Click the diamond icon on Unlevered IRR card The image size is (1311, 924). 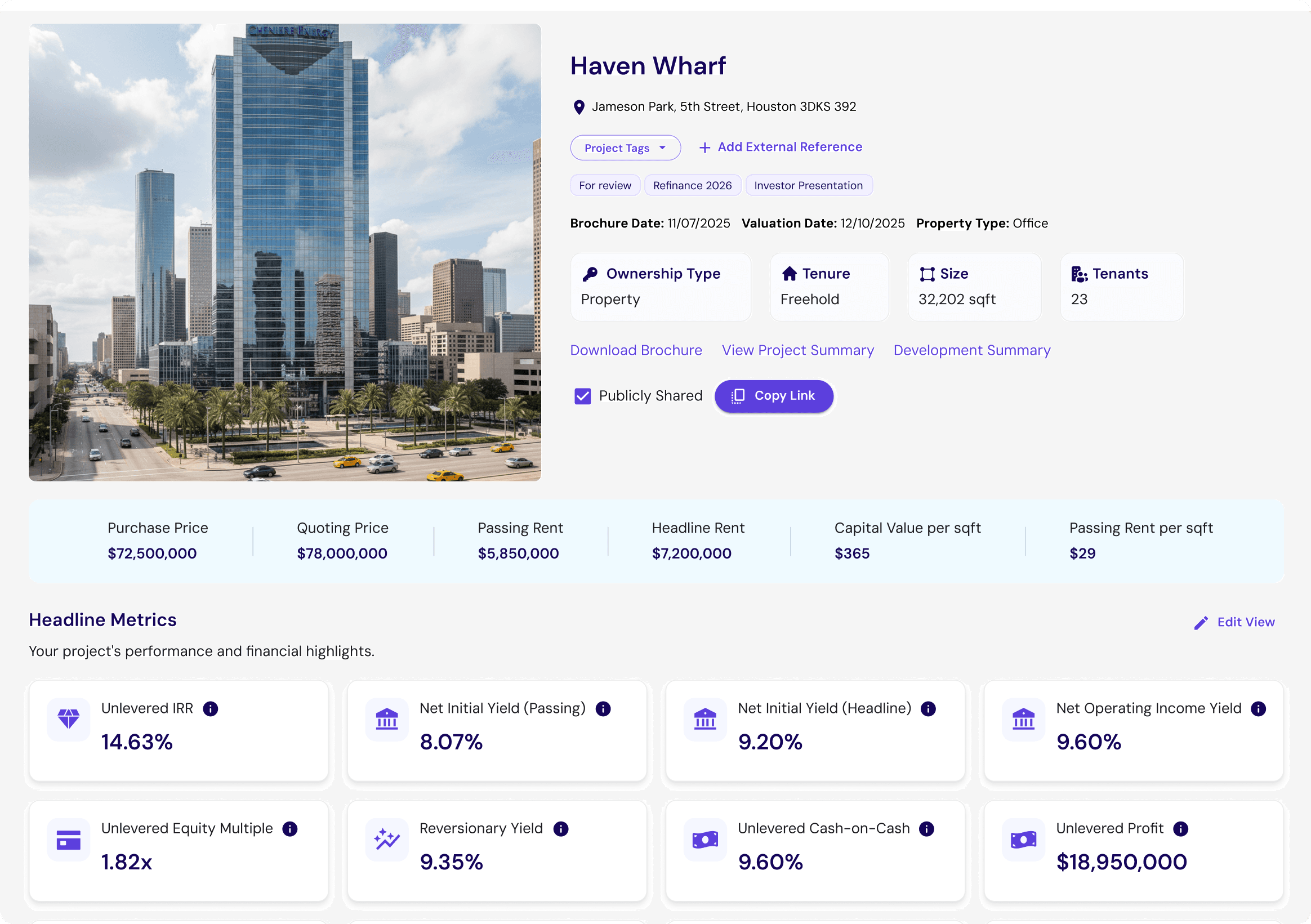point(69,719)
